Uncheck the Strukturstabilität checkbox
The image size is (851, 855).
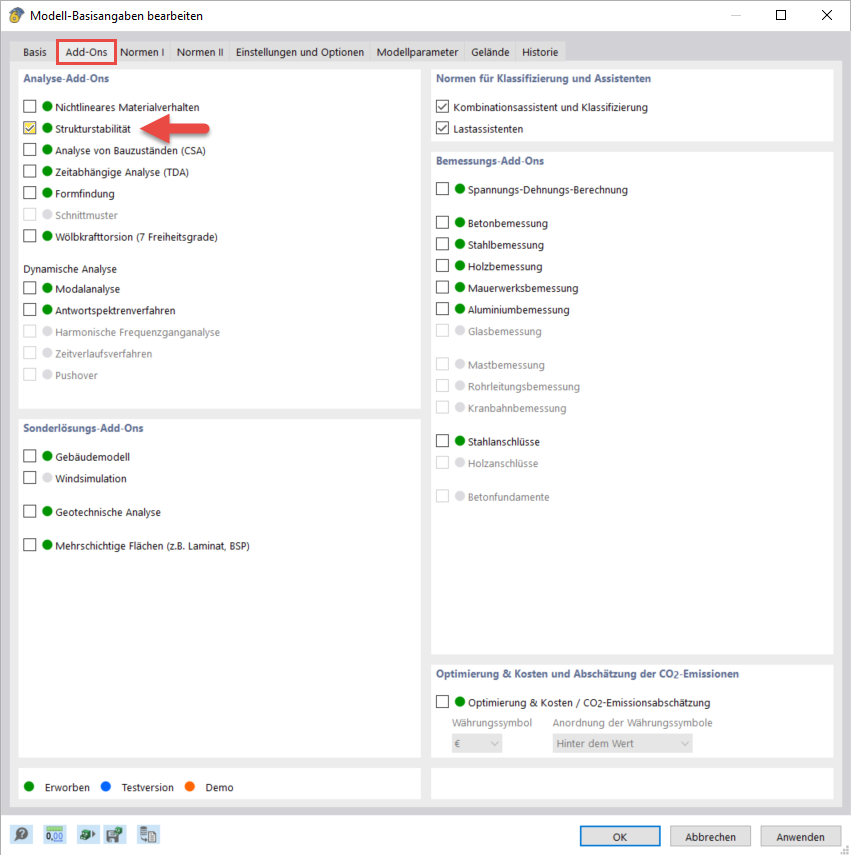30,128
